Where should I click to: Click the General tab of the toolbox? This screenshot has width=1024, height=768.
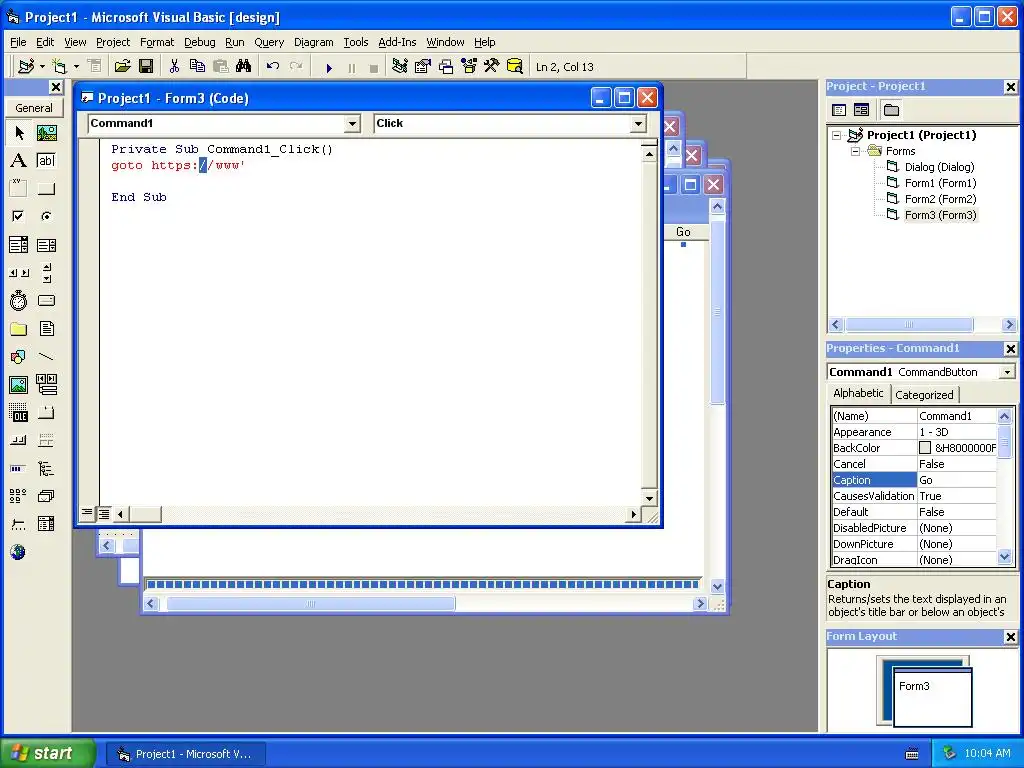point(34,108)
